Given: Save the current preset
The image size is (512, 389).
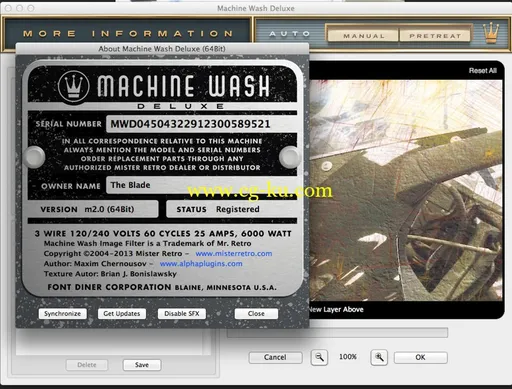Looking at the screenshot, I should point(142,365).
